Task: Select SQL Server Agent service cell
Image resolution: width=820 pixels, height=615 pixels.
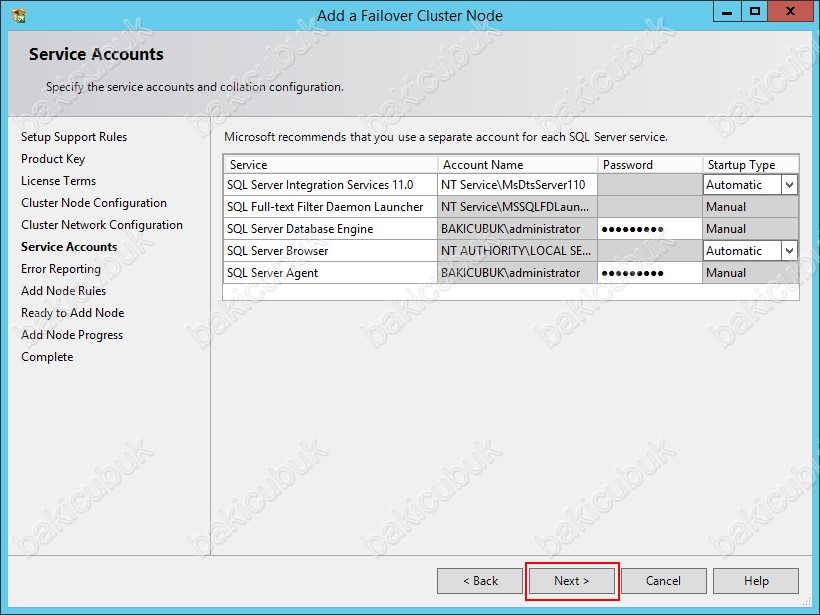Action: tap(331, 272)
